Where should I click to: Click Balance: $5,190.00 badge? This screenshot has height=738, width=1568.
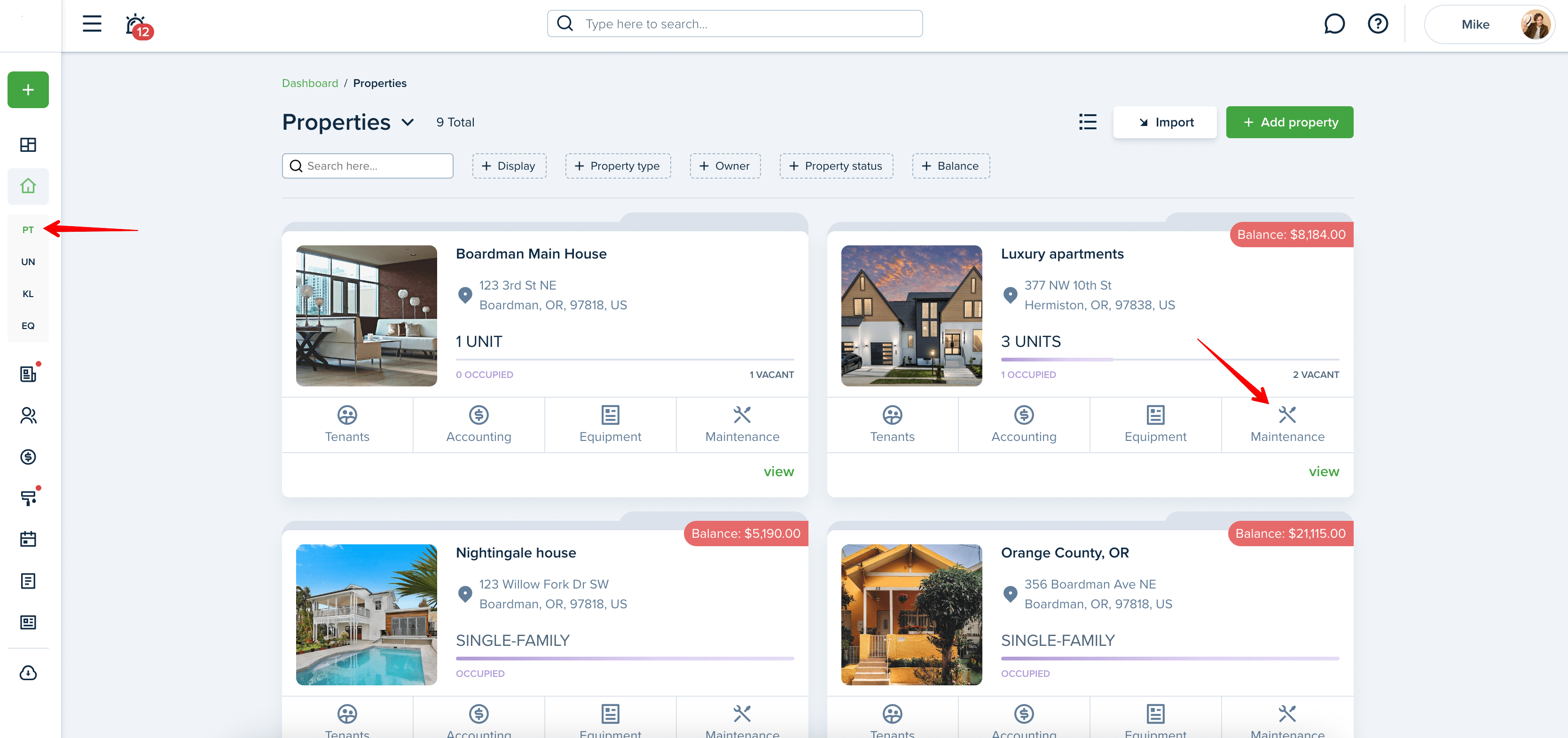[745, 534]
